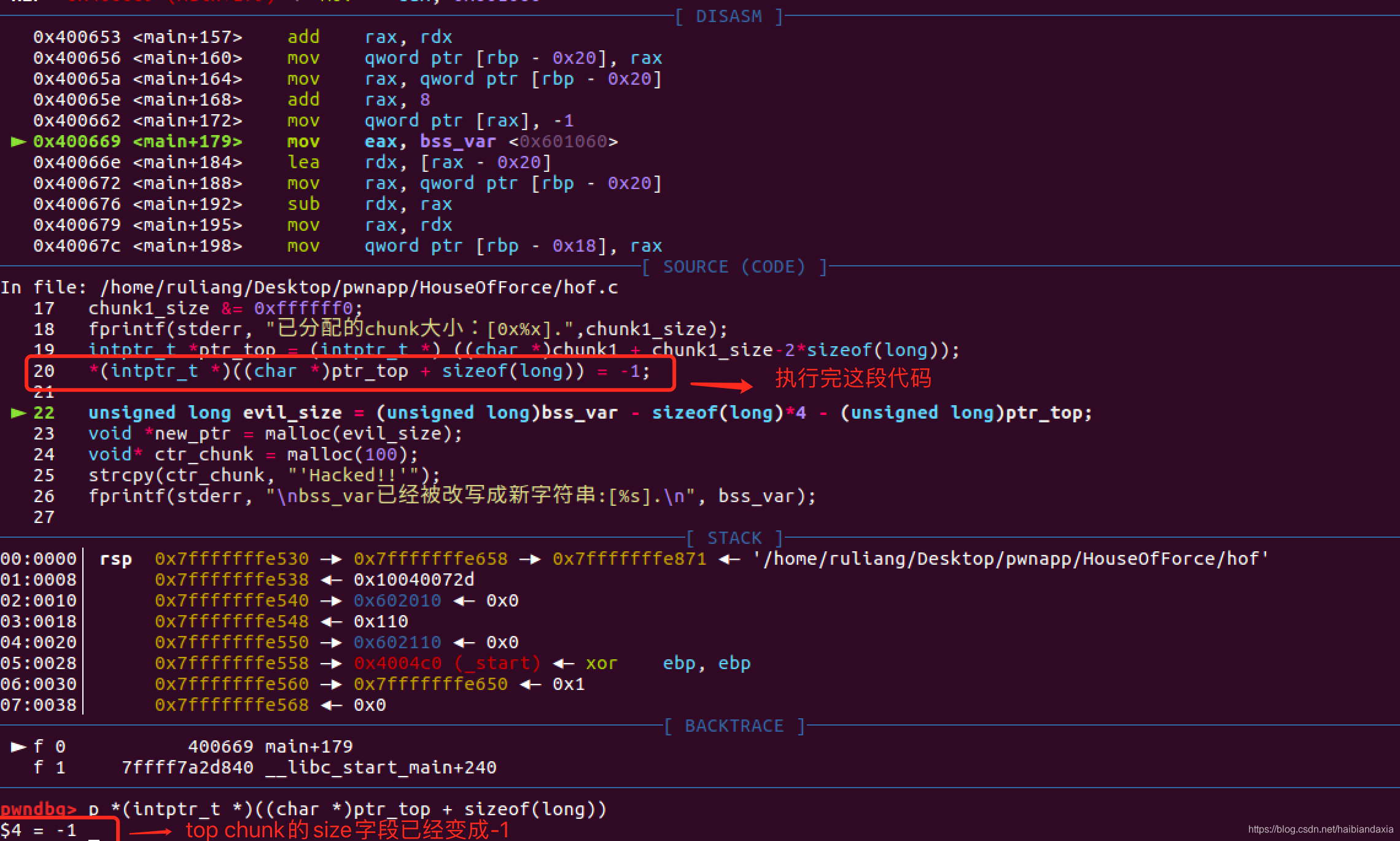The image size is (1400, 841).
Task: Click the red annotation arrow near line 20
Action: [721, 386]
